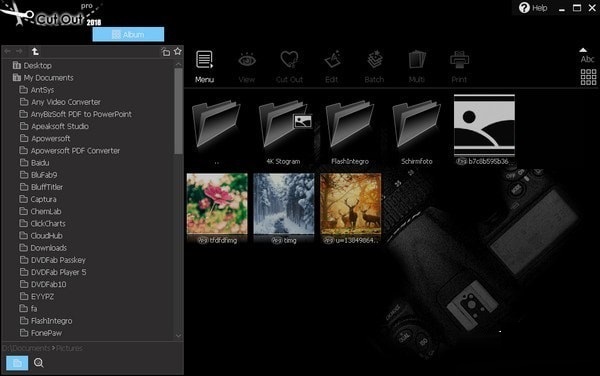Image resolution: width=600 pixels, height=376 pixels.
Task: Click the View eye icon
Action: coord(247,67)
